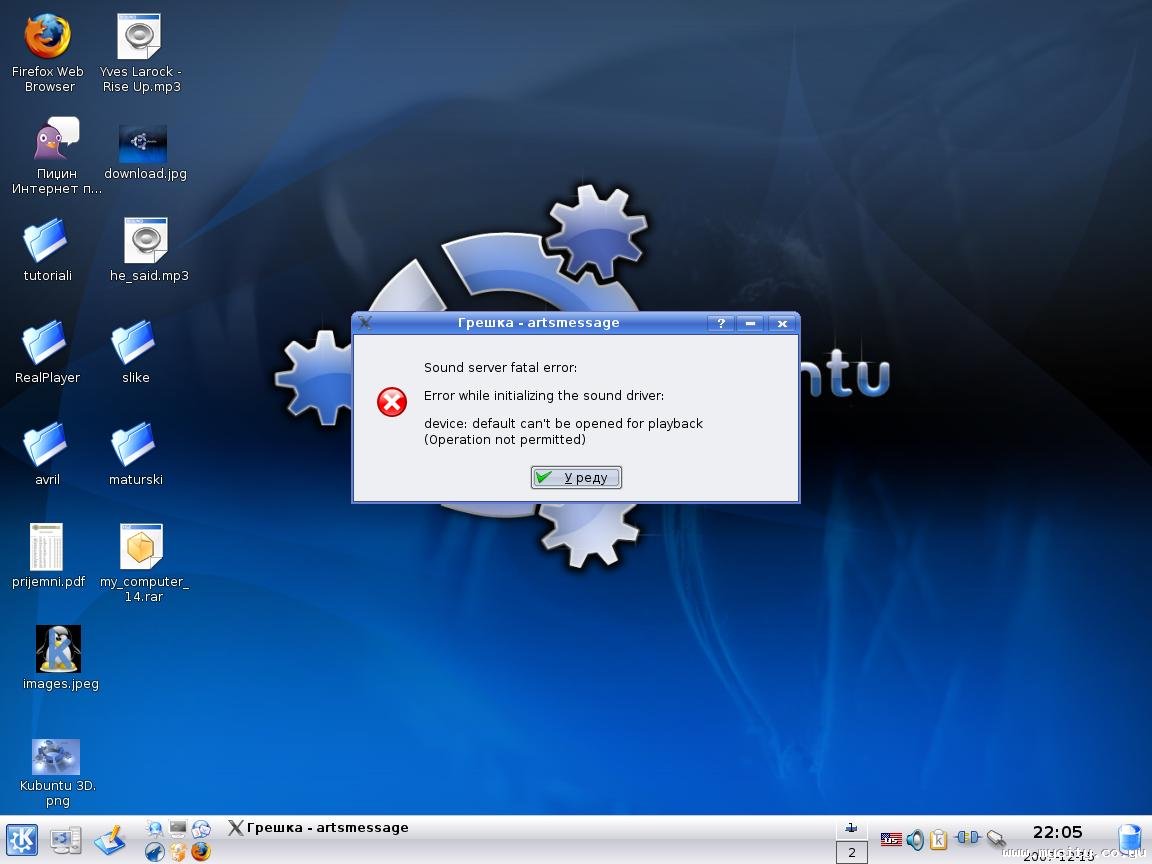This screenshot has height=864, width=1152.
Task: Click the "(Operation not permitted)" text line
Action: coord(505,439)
